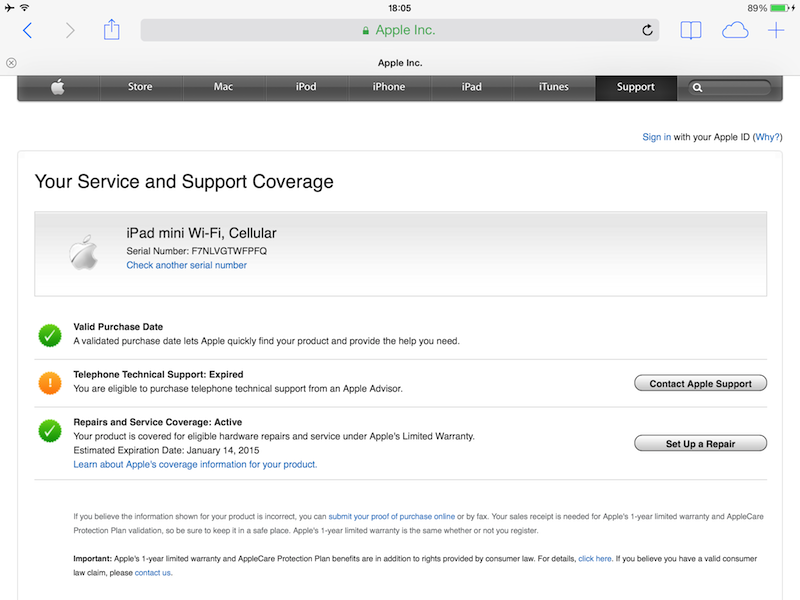This screenshot has width=800, height=600.
Task: Click the 'click here' consumer law link
Action: pyautogui.click(x=594, y=559)
